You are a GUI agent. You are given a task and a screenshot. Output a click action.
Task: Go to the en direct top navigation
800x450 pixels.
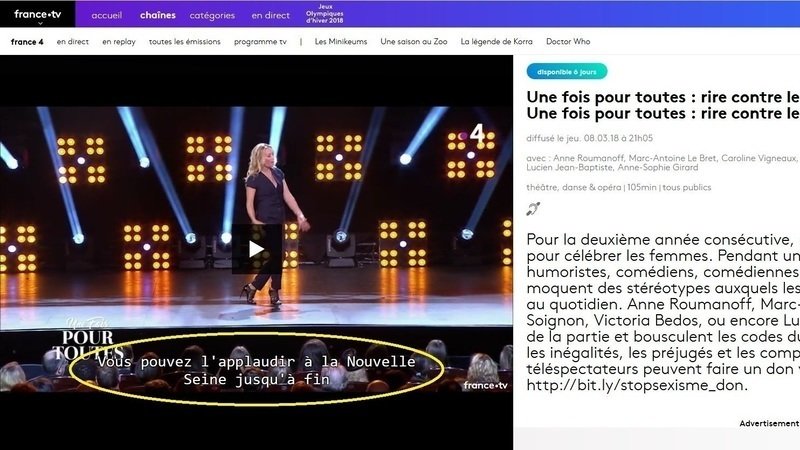coord(270,15)
